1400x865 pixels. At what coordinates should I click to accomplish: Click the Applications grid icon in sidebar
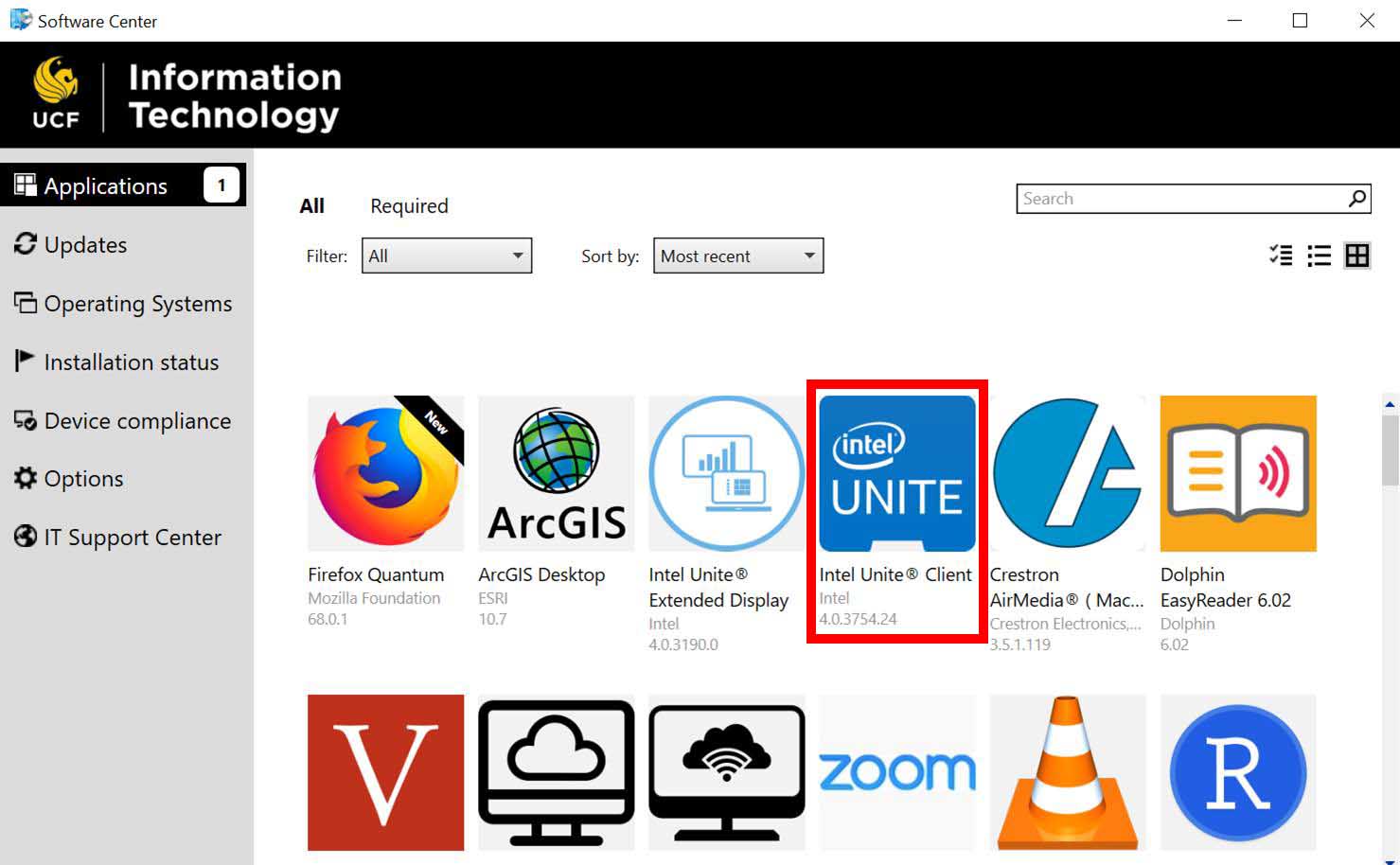click(26, 185)
